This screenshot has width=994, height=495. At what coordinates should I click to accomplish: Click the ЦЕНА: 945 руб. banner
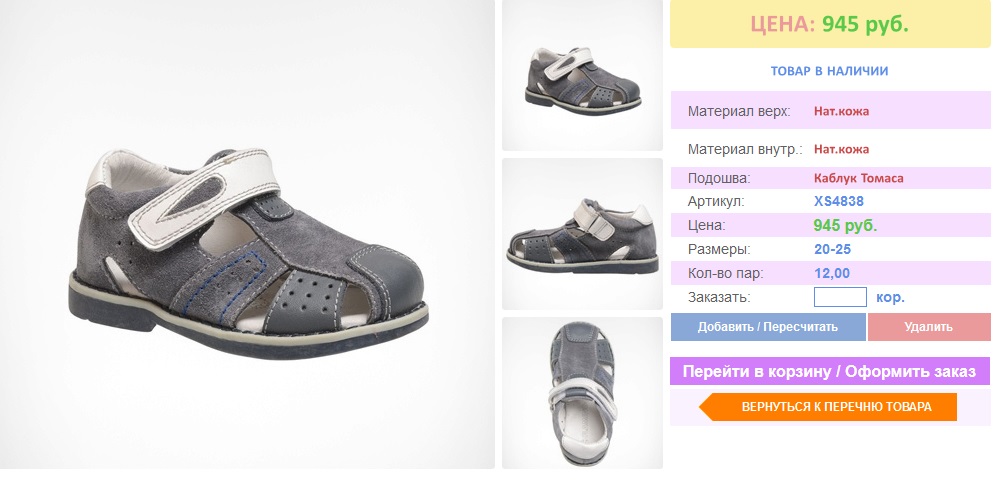point(829,24)
